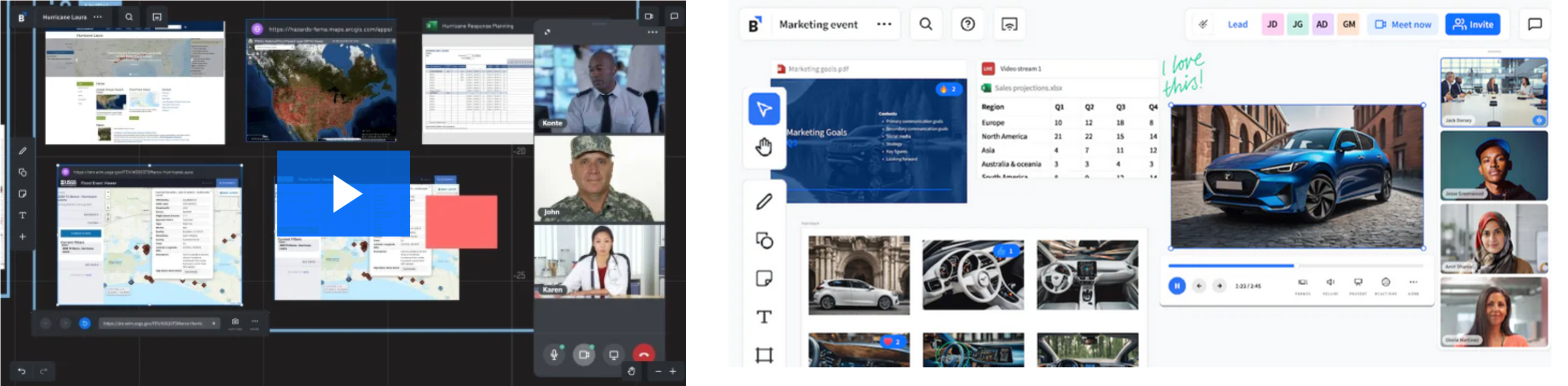Toggle the camera in the call panel
Screen dimensions: 1568x386
point(584,354)
